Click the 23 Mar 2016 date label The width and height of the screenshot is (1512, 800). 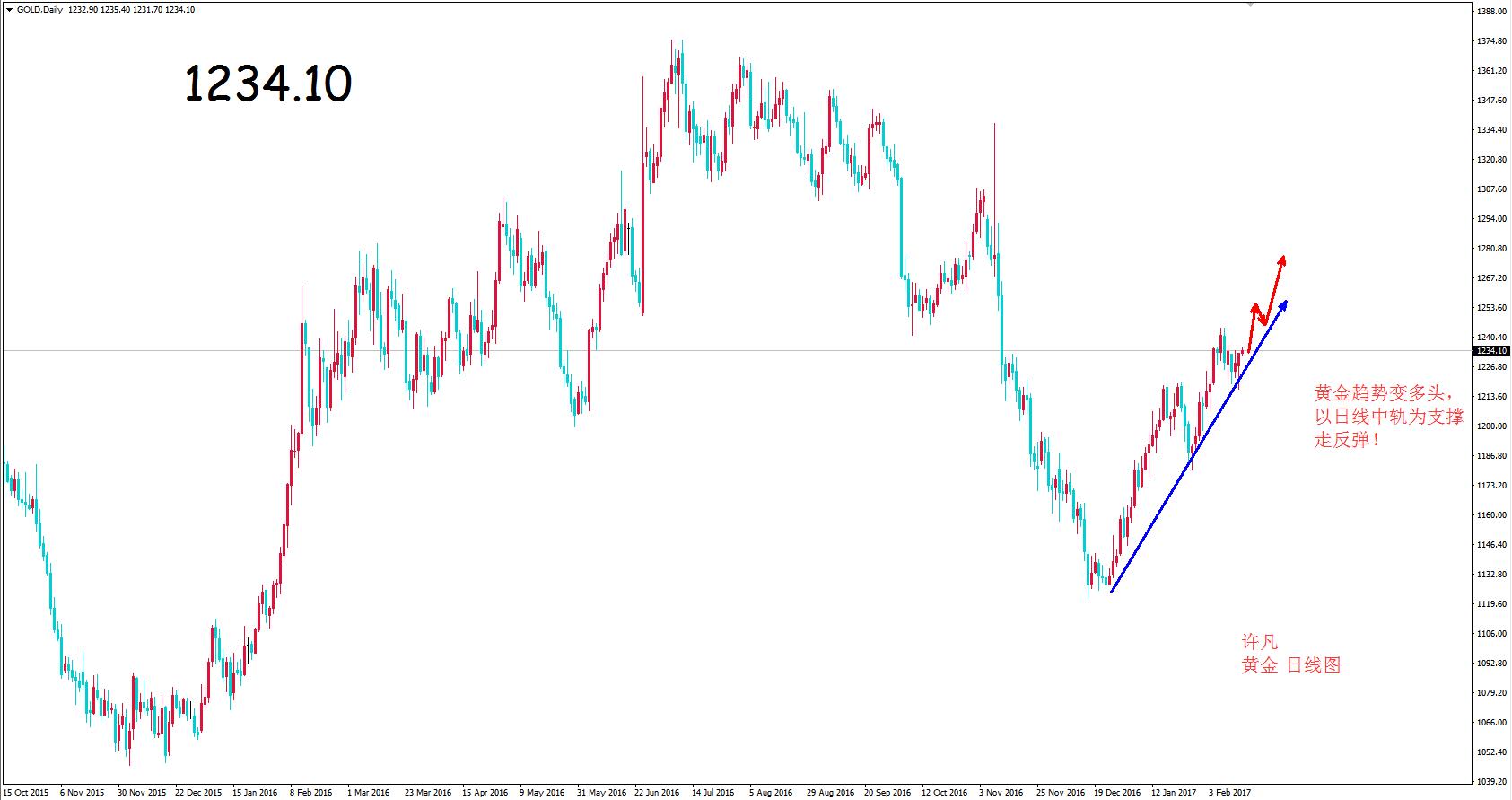coord(428,793)
